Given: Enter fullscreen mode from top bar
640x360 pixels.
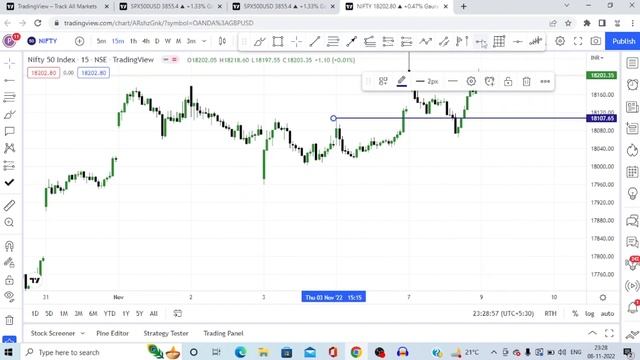Looking at the screenshot, I should pos(578,41).
